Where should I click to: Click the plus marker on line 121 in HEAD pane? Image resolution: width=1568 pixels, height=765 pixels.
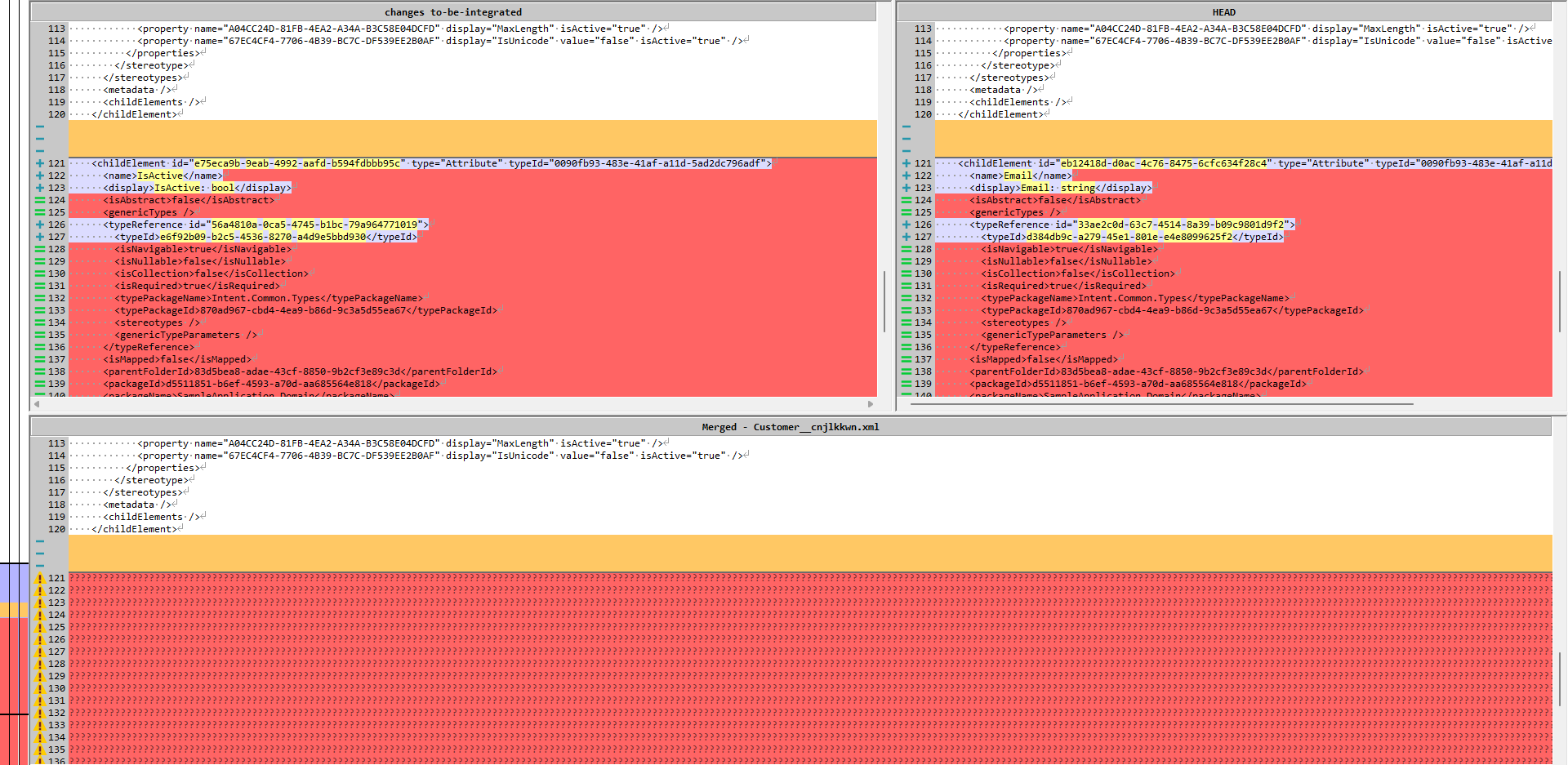[x=906, y=163]
